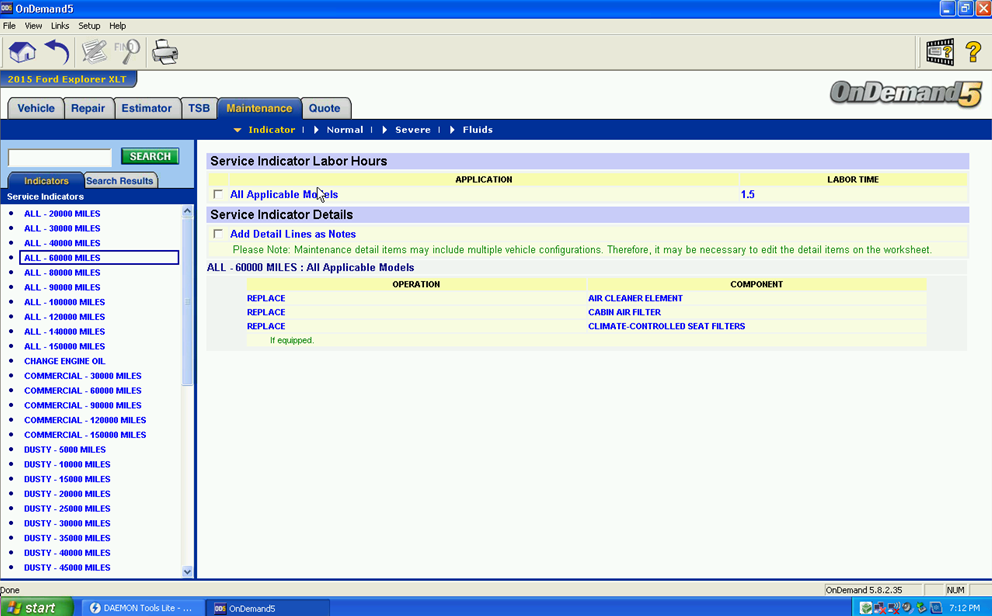Click the Safely Remove Hardware tray icon
Image resolution: width=992 pixels, height=616 pixels.
921,608
